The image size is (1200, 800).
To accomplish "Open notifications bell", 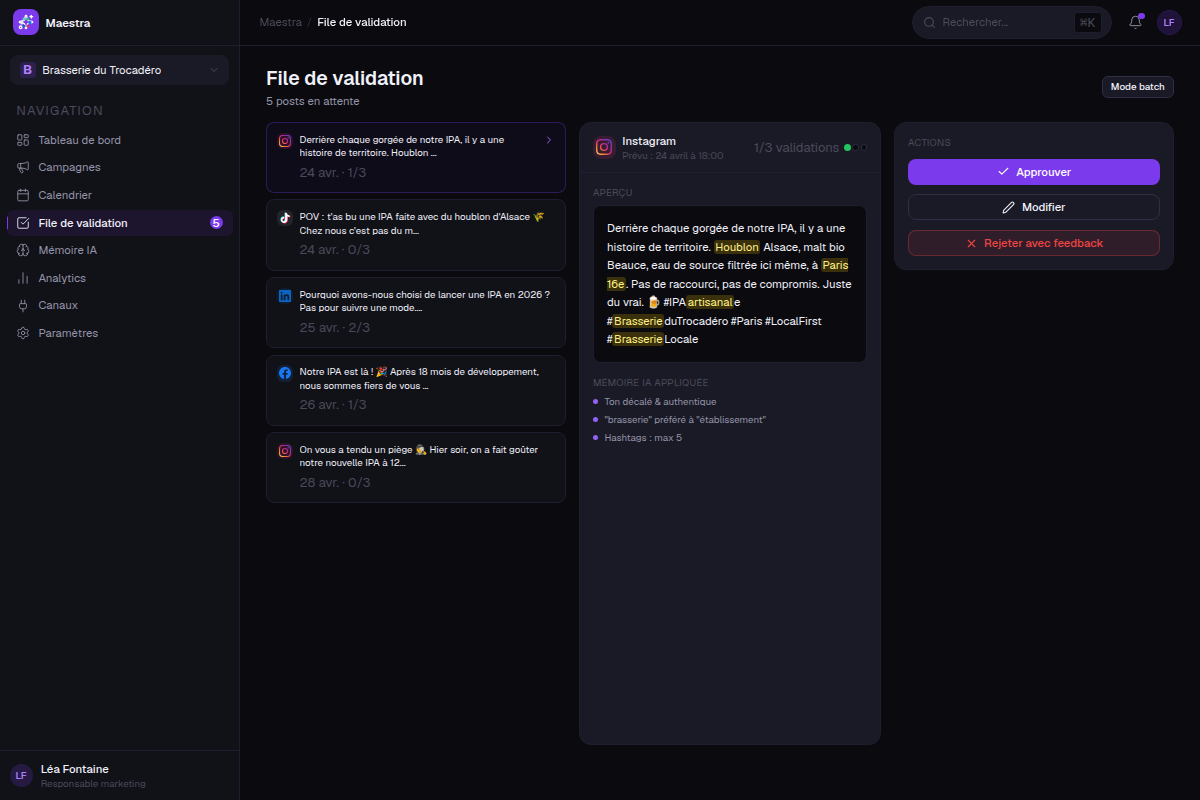I will 1135,22.
